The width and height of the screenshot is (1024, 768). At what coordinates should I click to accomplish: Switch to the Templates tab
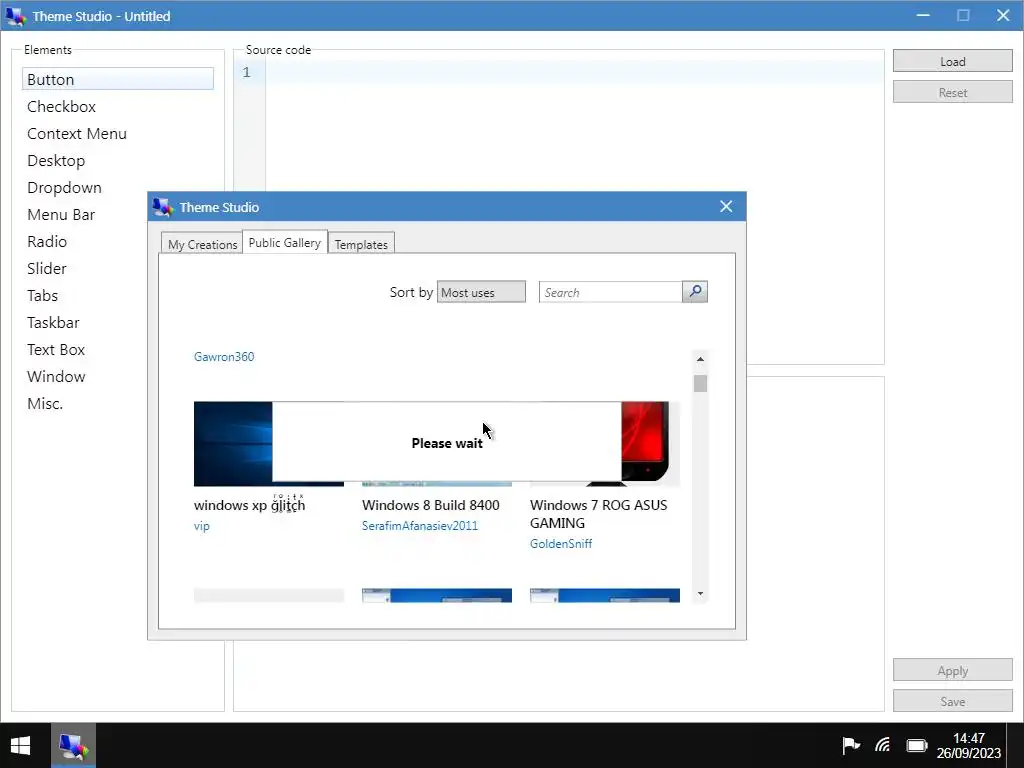tap(361, 244)
